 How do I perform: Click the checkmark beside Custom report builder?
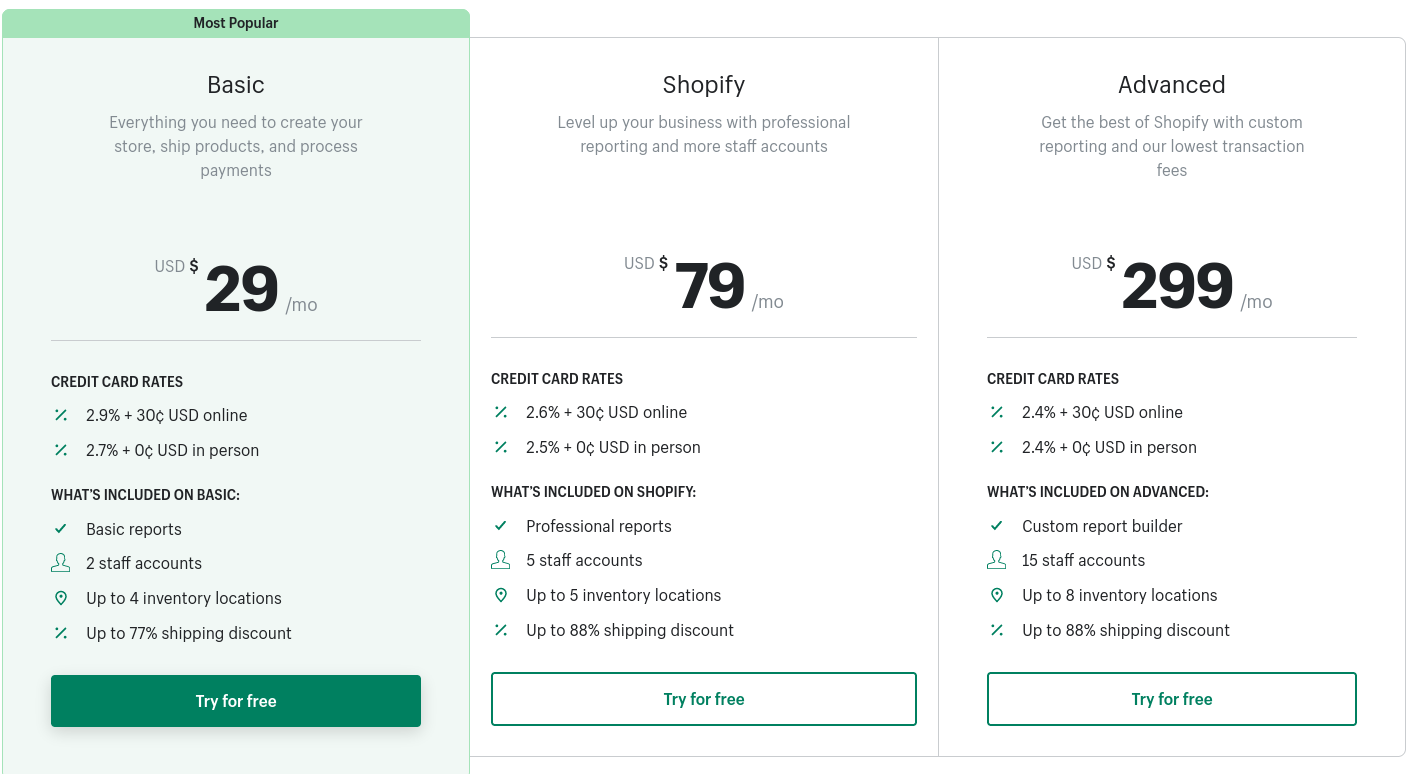pos(997,526)
